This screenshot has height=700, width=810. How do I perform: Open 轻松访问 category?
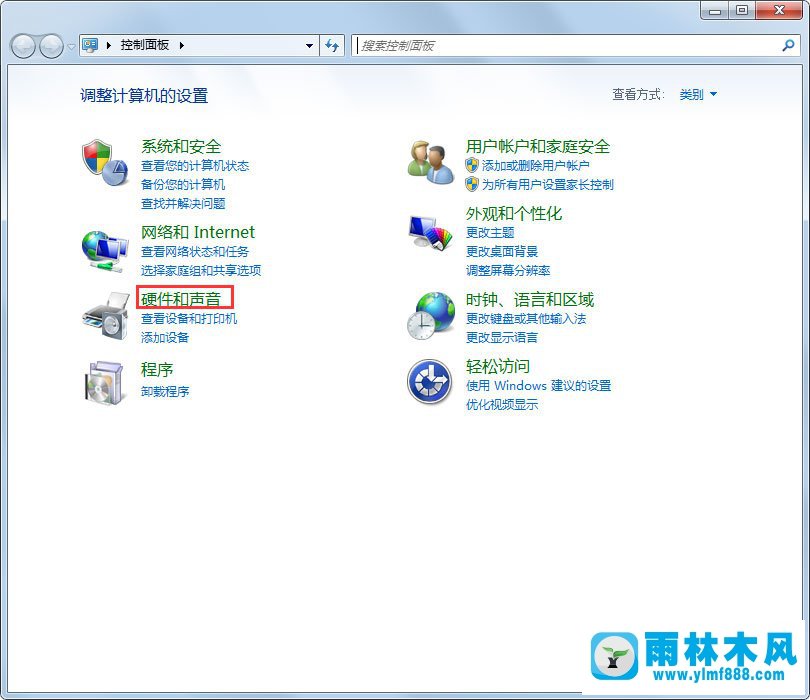(x=497, y=366)
